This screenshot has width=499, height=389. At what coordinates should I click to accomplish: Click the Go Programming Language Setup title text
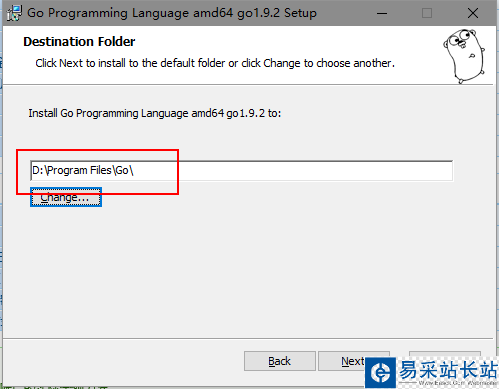click(172, 13)
